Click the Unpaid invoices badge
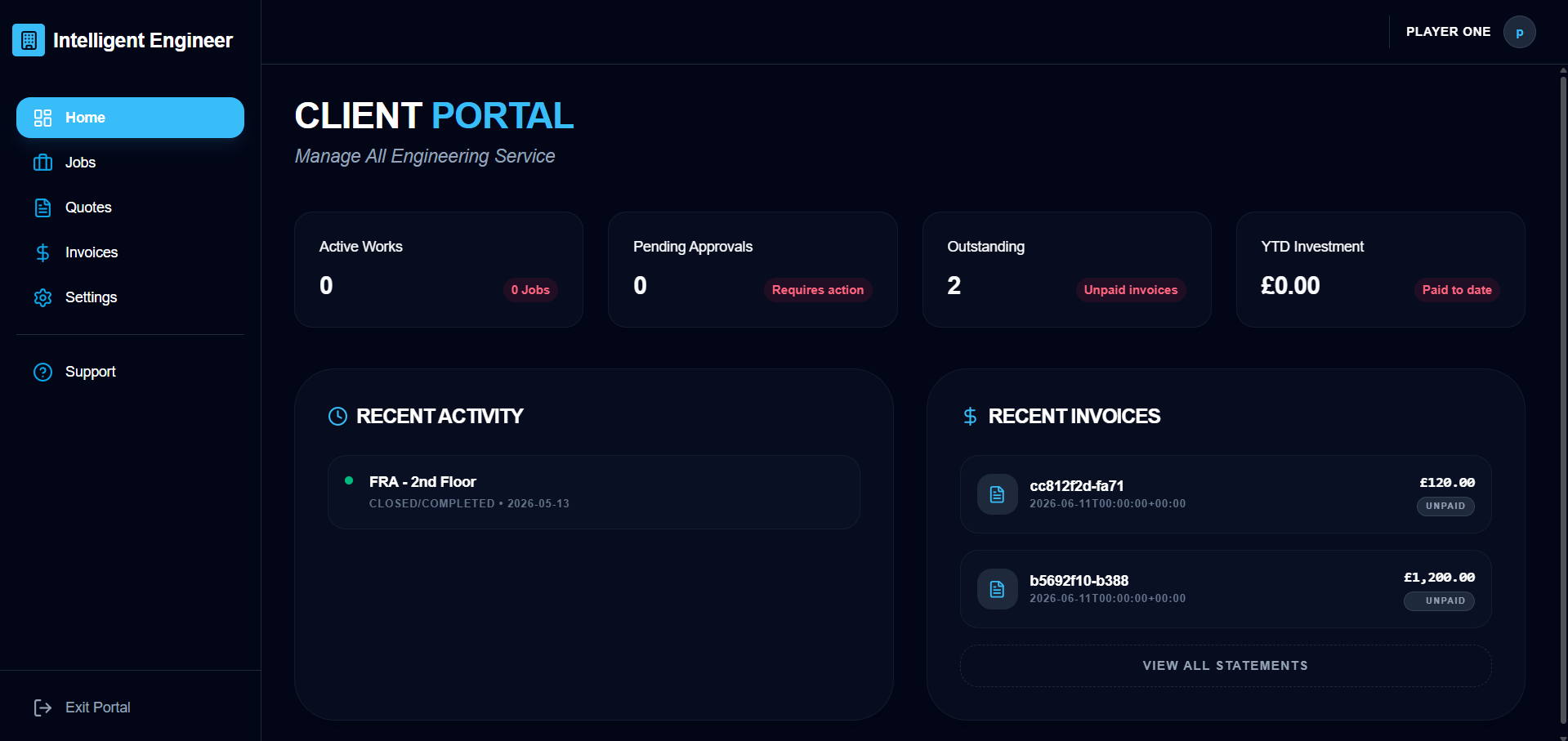1568x741 pixels. (x=1131, y=290)
